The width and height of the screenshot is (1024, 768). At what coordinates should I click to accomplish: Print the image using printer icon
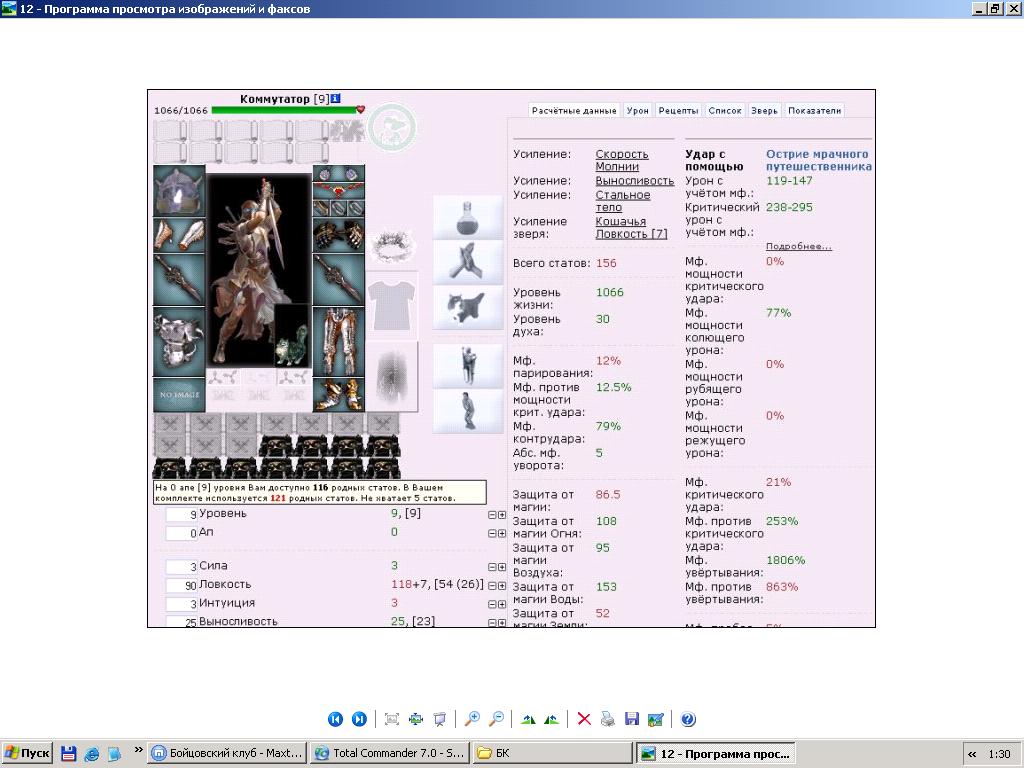(x=608, y=719)
